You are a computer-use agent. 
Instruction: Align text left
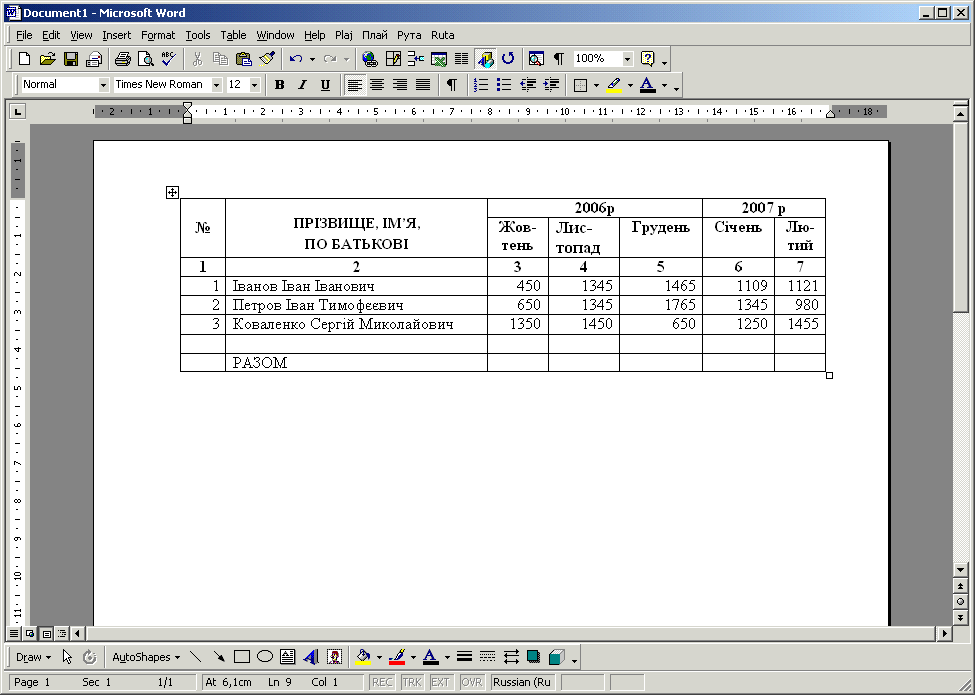coord(354,85)
